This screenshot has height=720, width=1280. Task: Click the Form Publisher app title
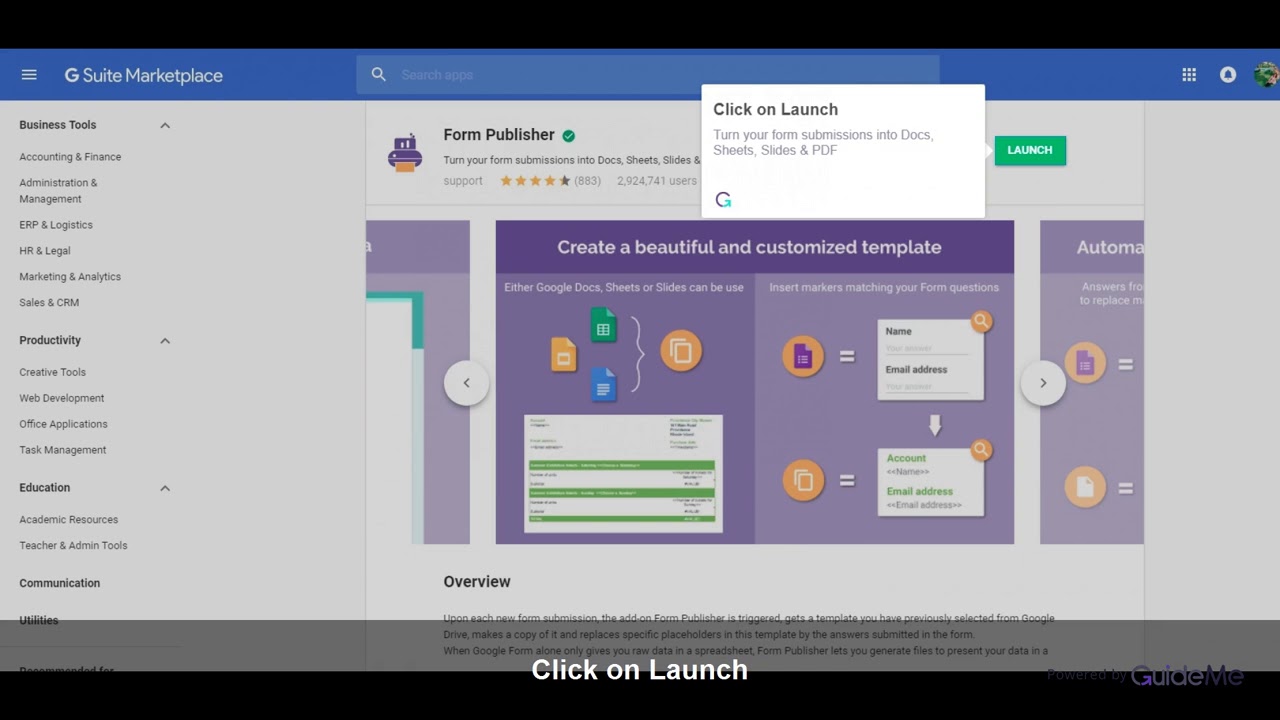499,135
